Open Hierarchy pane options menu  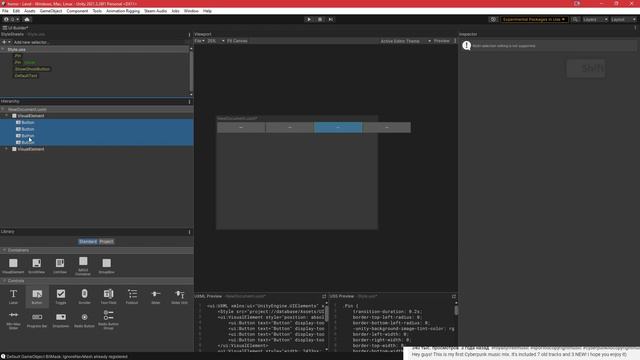(189, 102)
